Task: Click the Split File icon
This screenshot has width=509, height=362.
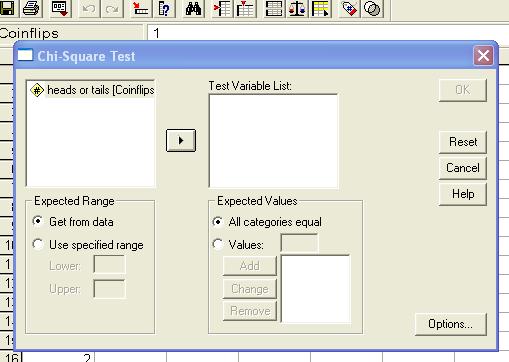Action: [274, 8]
